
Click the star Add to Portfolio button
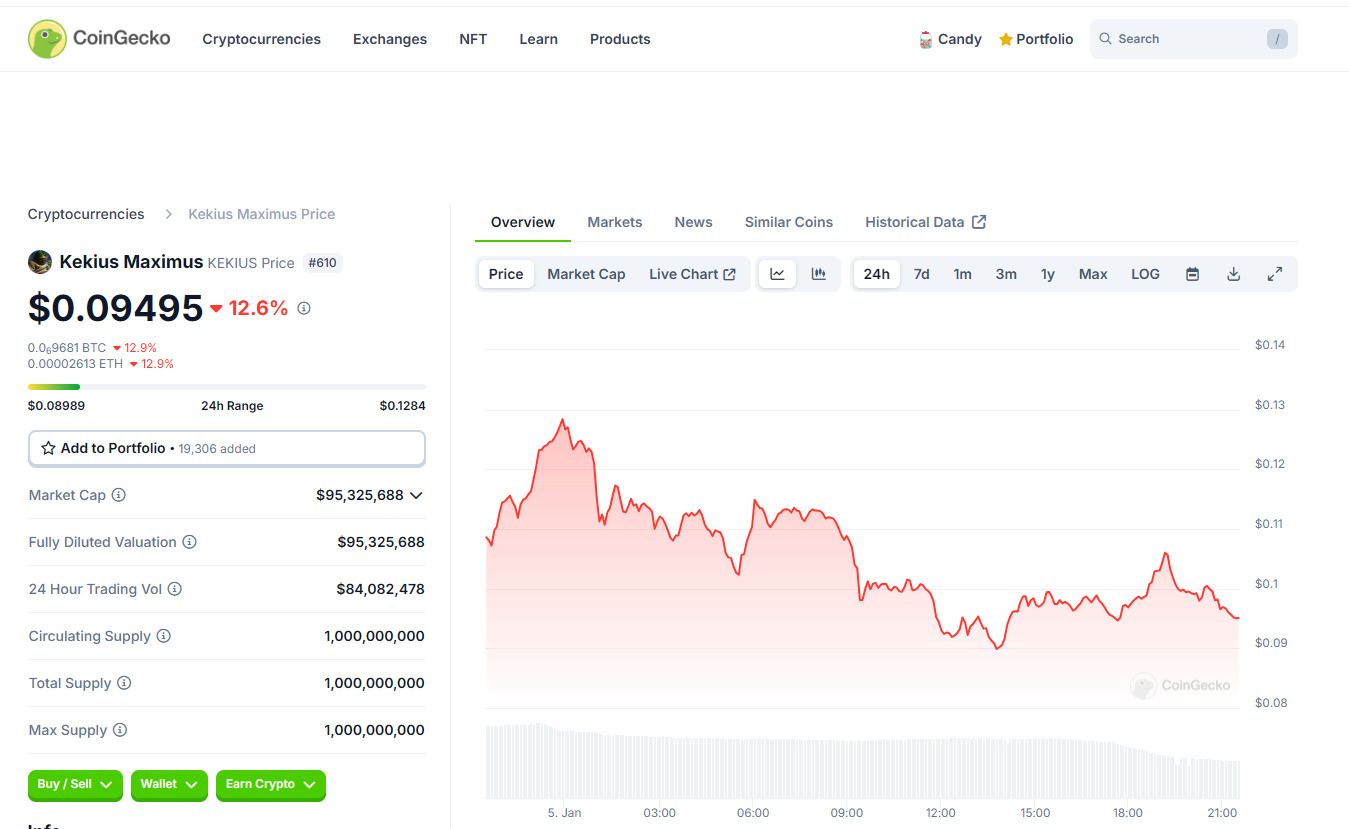[226, 448]
